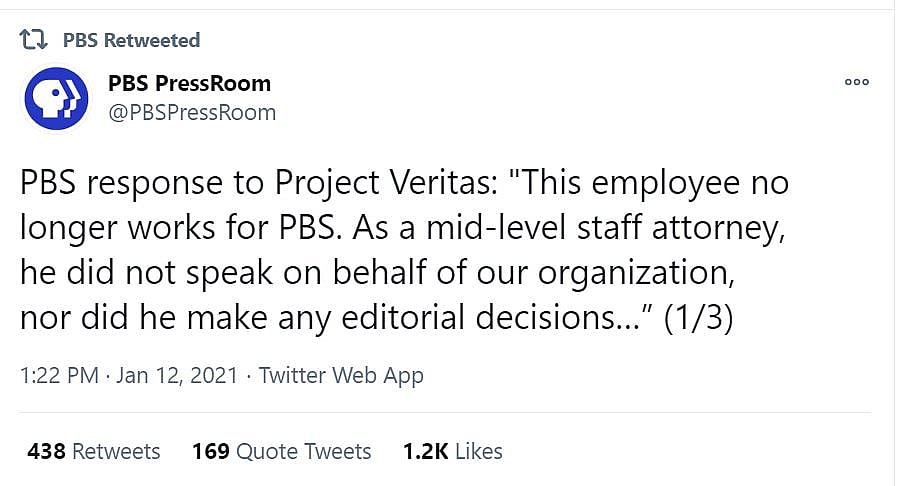Open the Twitter Web App source link
Screen dimensions: 899x486
pos(341,376)
